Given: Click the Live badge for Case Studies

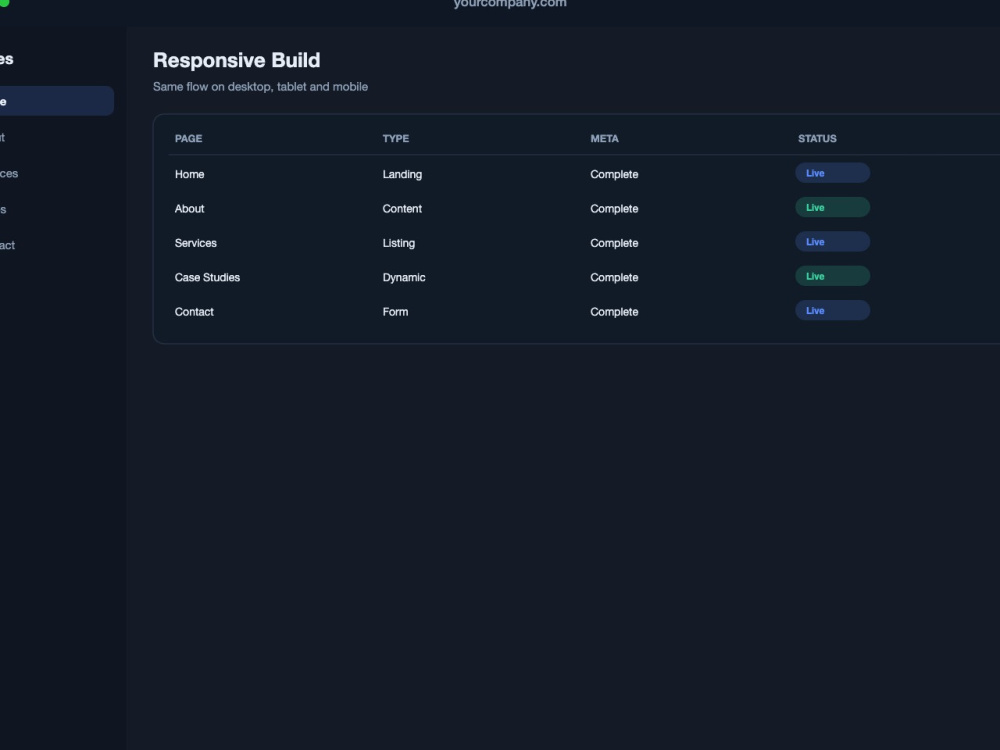Looking at the screenshot, I should [832, 276].
